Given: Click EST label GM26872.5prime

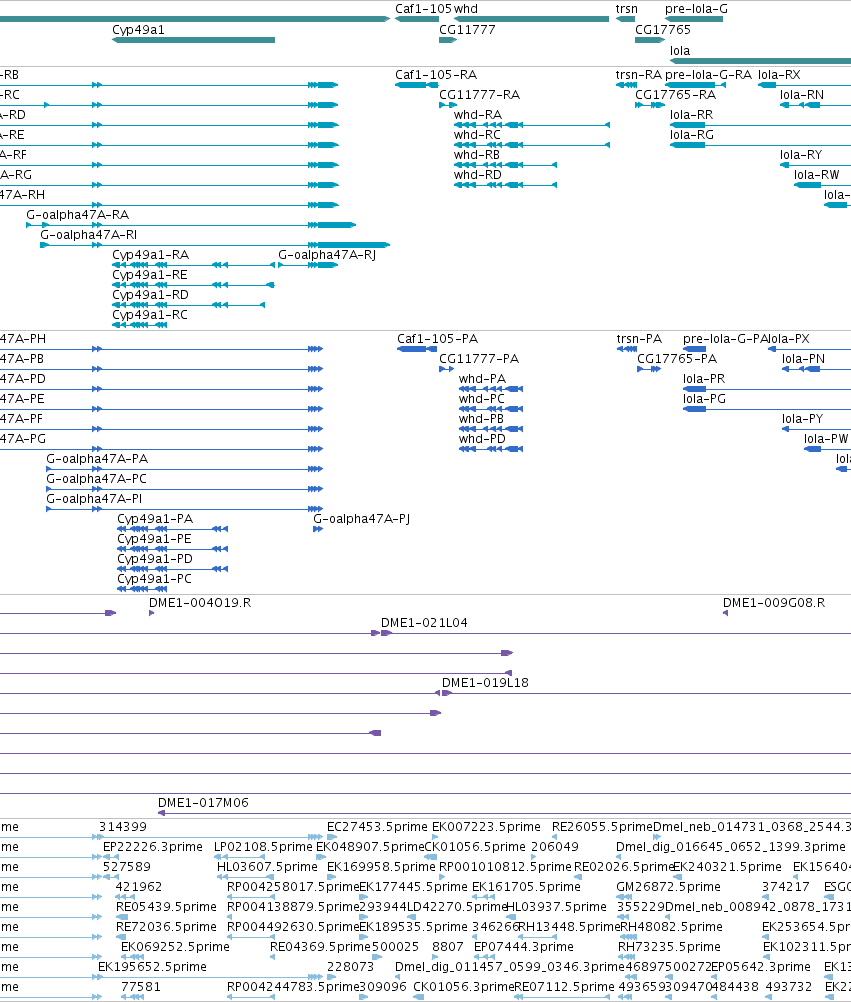Looking at the screenshot, I should tap(668, 888).
